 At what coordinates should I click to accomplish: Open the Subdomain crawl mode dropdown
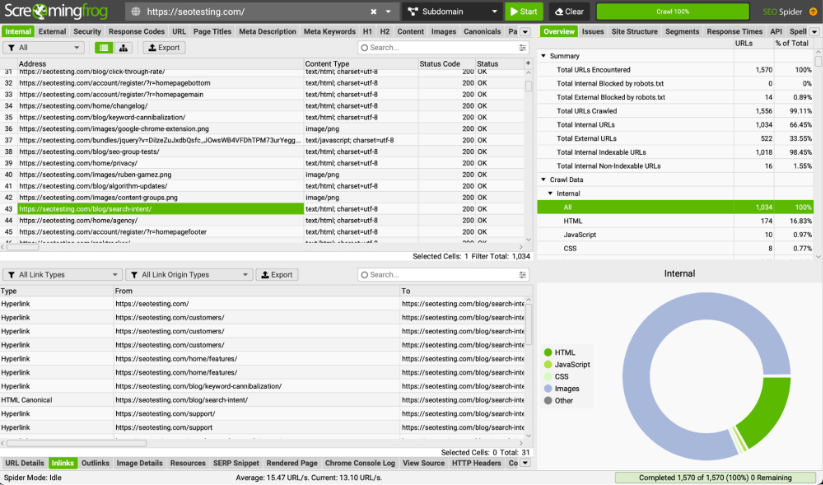coord(450,12)
